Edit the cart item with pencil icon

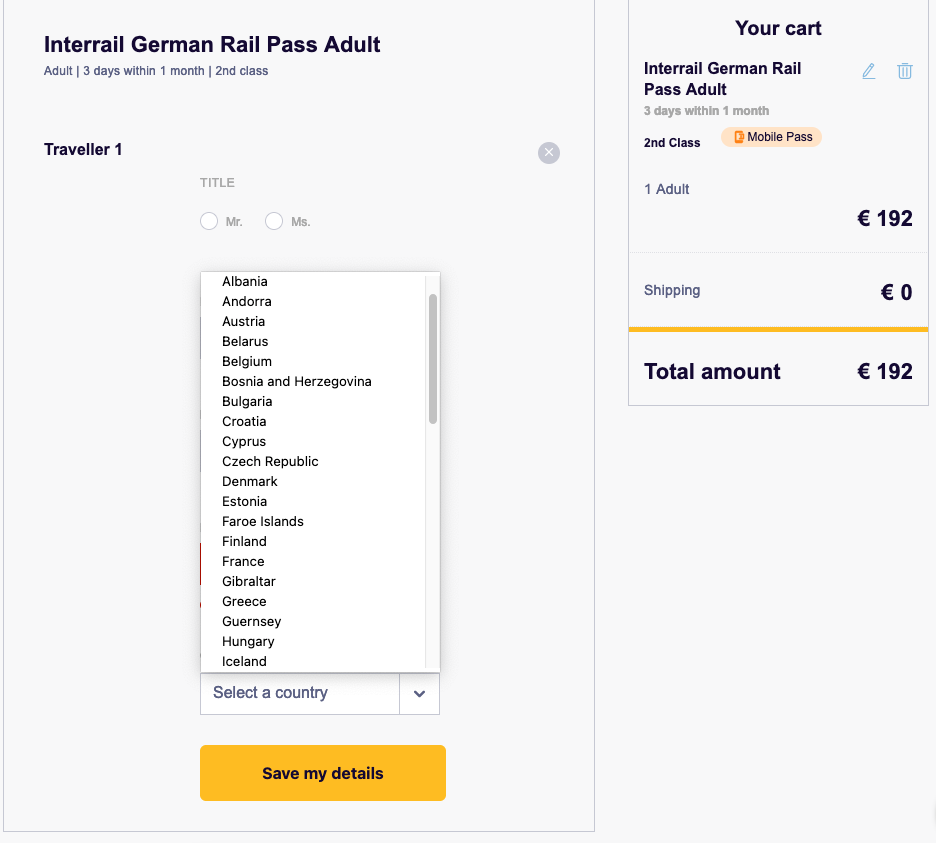[x=869, y=71]
